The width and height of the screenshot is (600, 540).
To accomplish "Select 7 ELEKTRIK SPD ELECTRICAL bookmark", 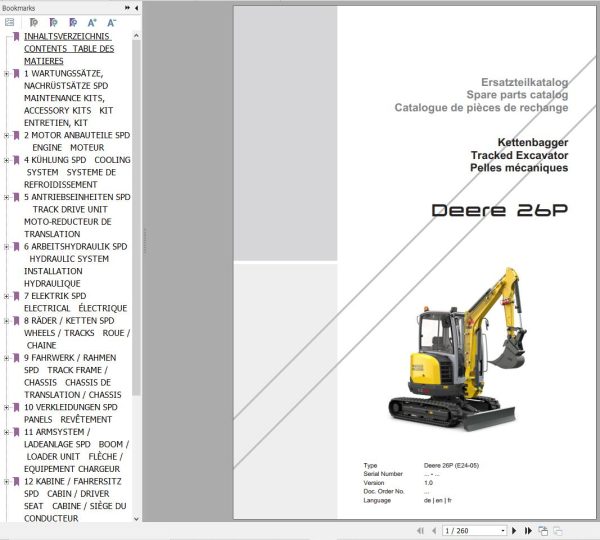I will click(x=75, y=302).
